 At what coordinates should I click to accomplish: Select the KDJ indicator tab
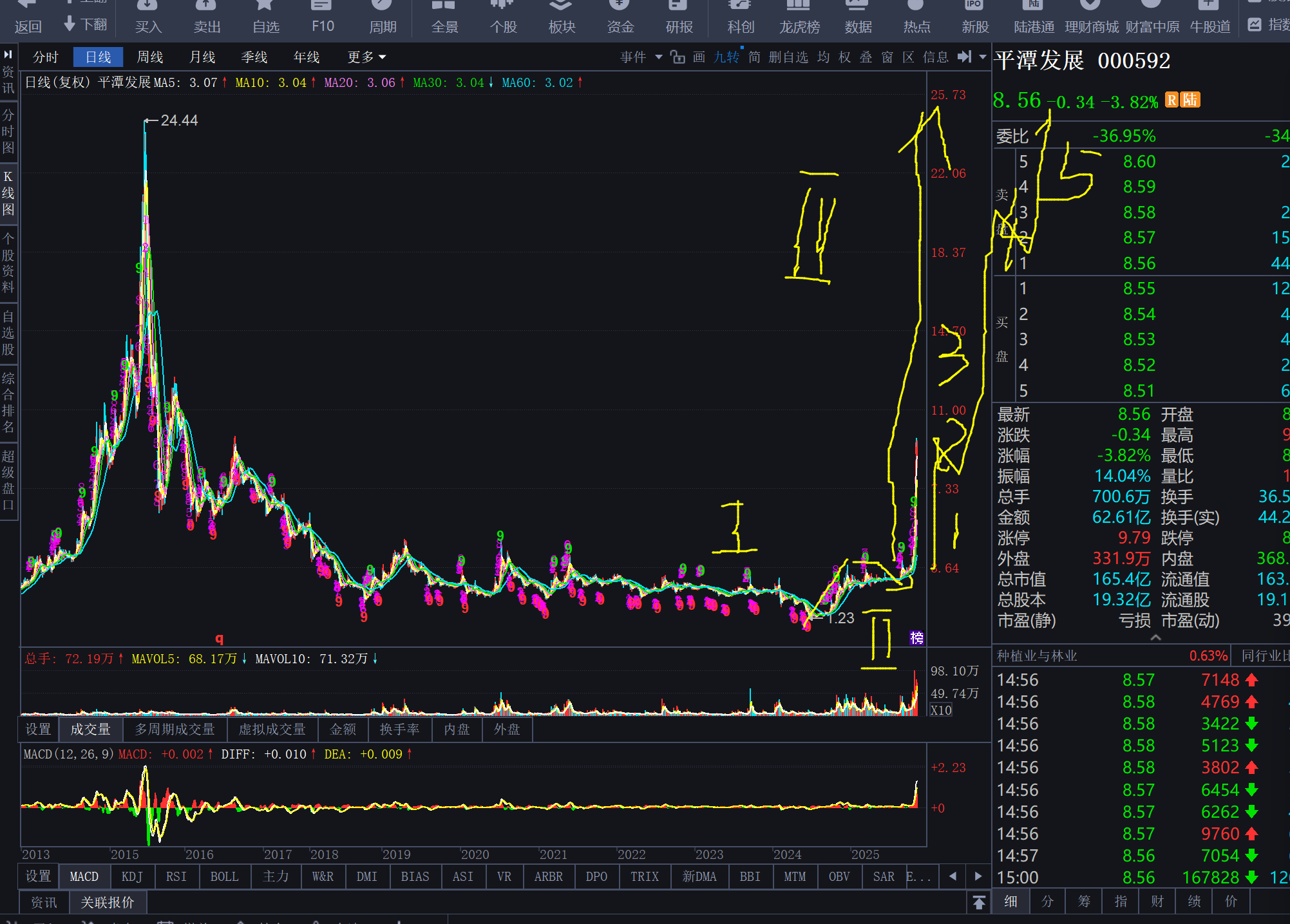coord(132,876)
